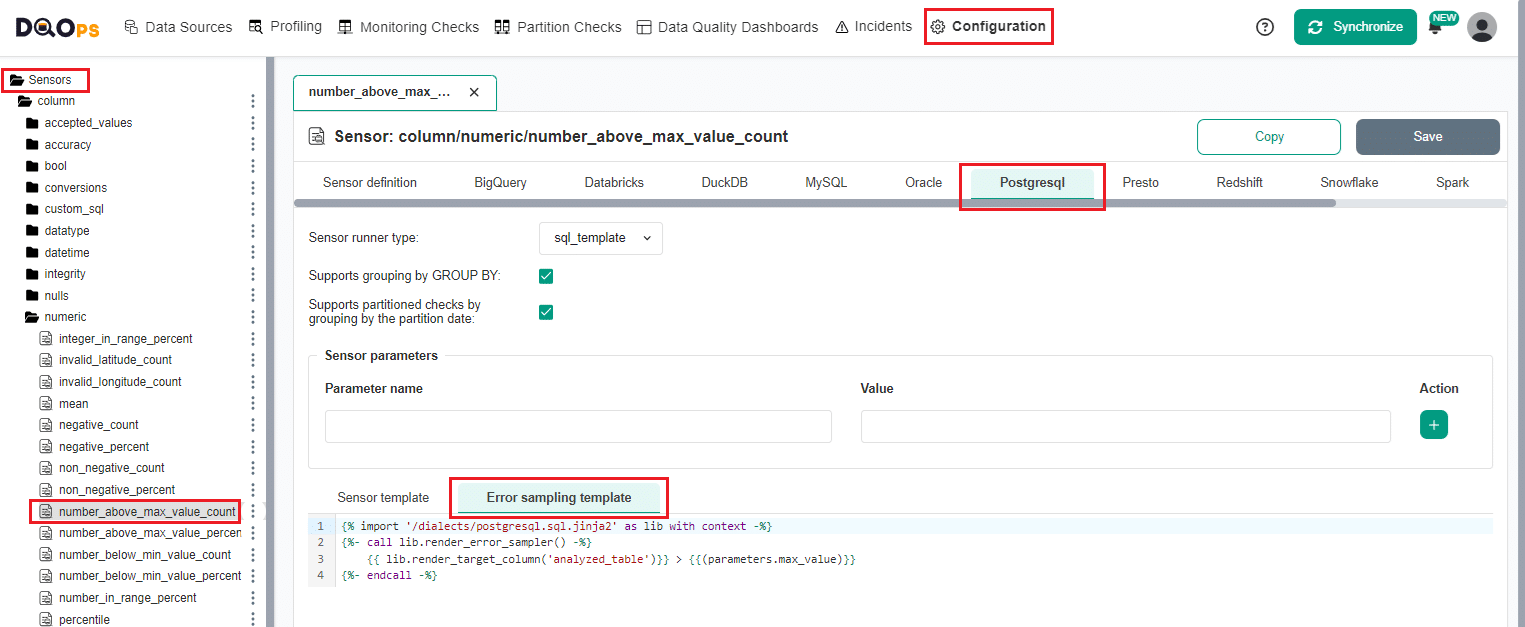The height and width of the screenshot is (627, 1525).
Task: Switch to the DuckDB tab
Action: [x=724, y=183]
